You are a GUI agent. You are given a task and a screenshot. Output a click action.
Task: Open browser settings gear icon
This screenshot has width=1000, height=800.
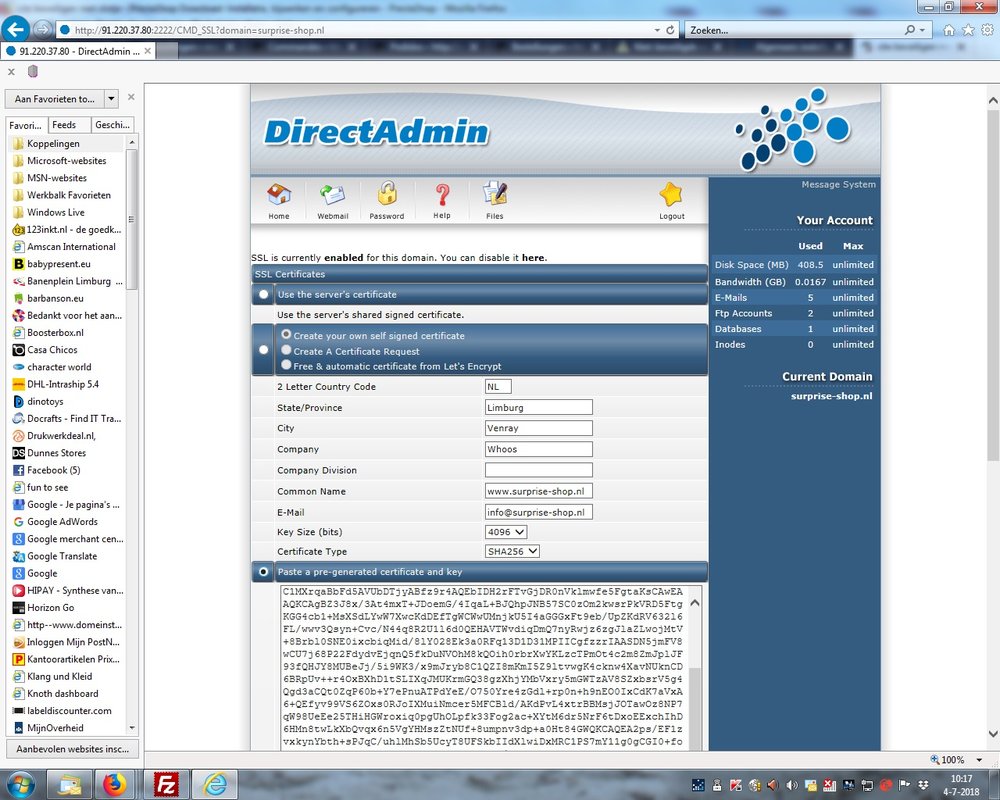987,30
